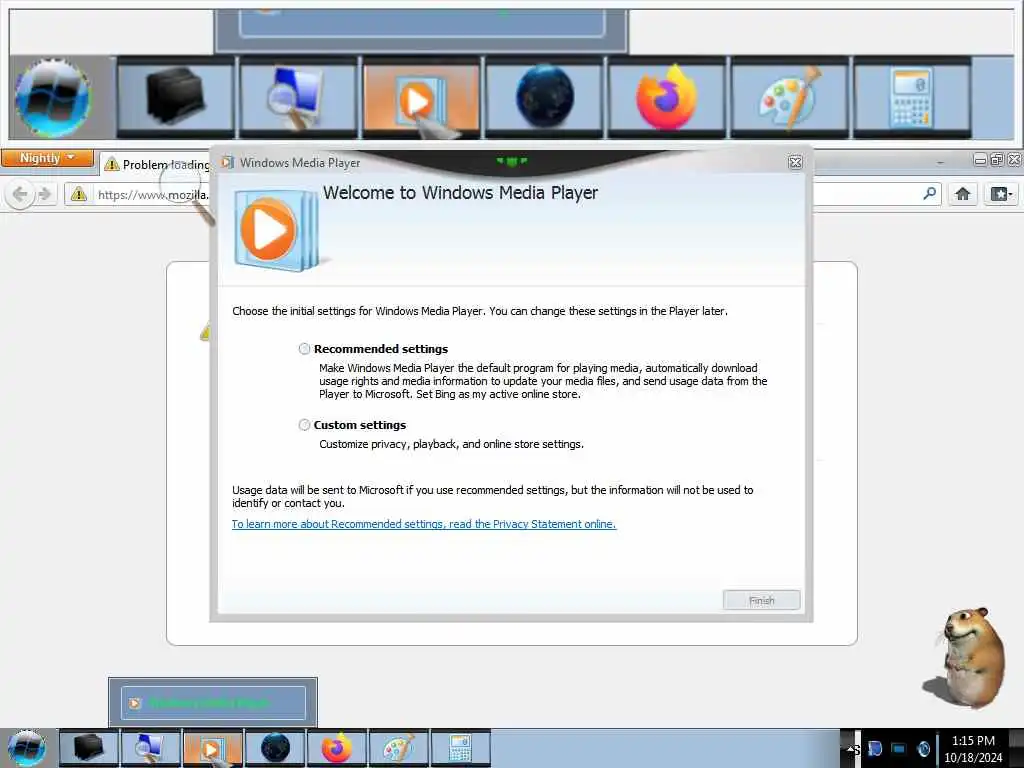Switch to Magnifier on the taskbar
The height and width of the screenshot is (768, 1024).
pos(151,748)
